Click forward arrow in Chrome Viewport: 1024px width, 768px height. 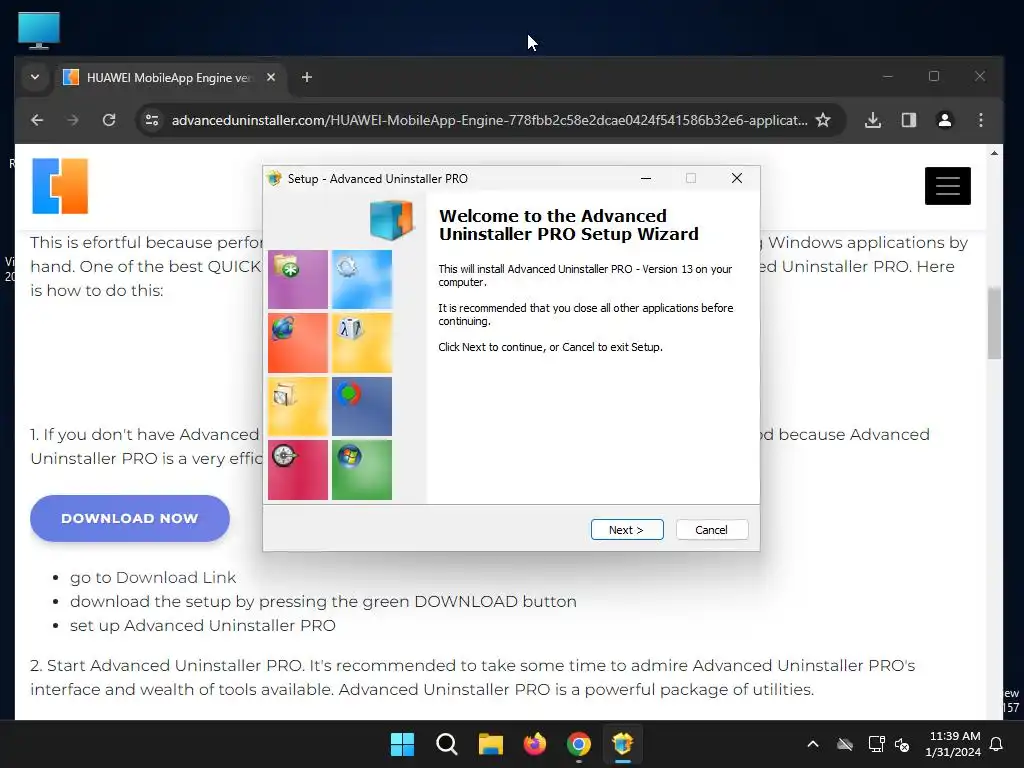click(73, 120)
